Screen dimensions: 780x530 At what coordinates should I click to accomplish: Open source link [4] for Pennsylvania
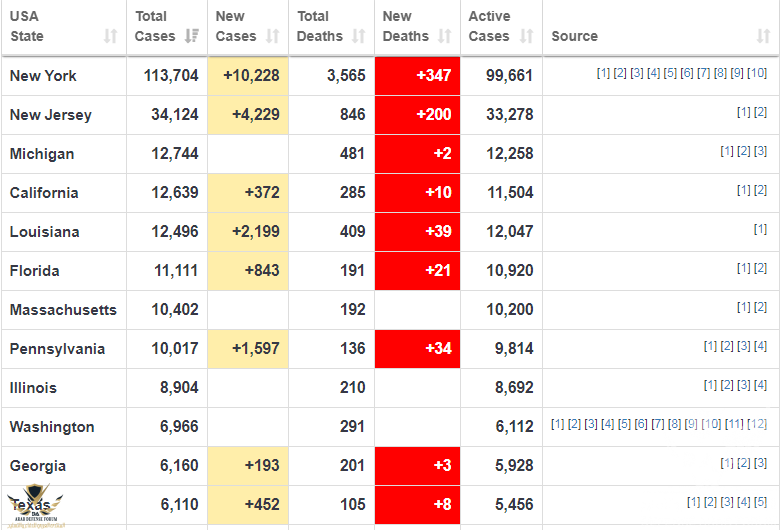point(761,346)
